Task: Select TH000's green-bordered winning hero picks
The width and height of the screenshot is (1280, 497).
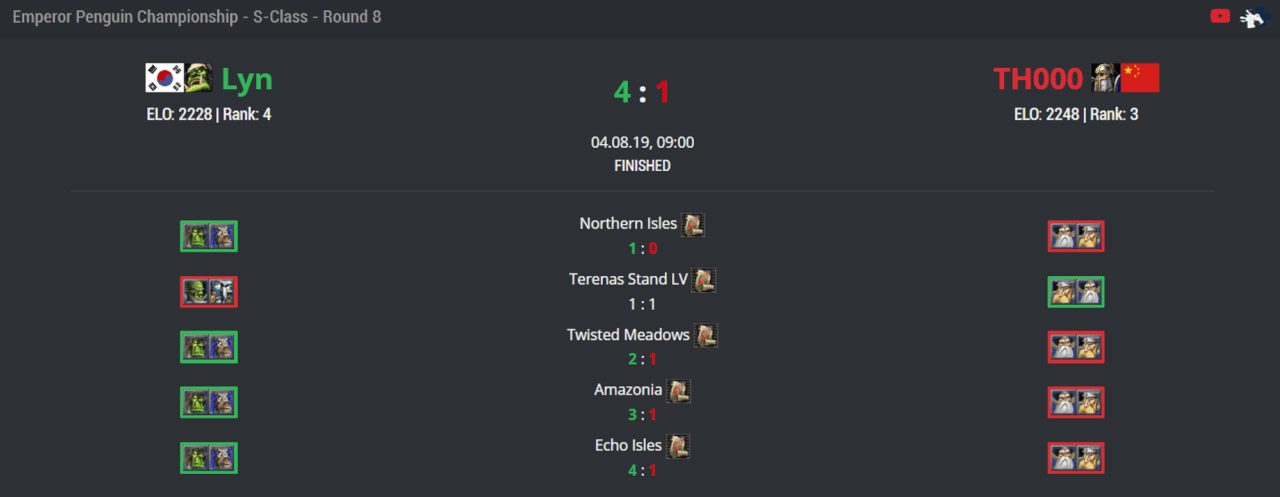Action: pyautogui.click(x=1076, y=292)
